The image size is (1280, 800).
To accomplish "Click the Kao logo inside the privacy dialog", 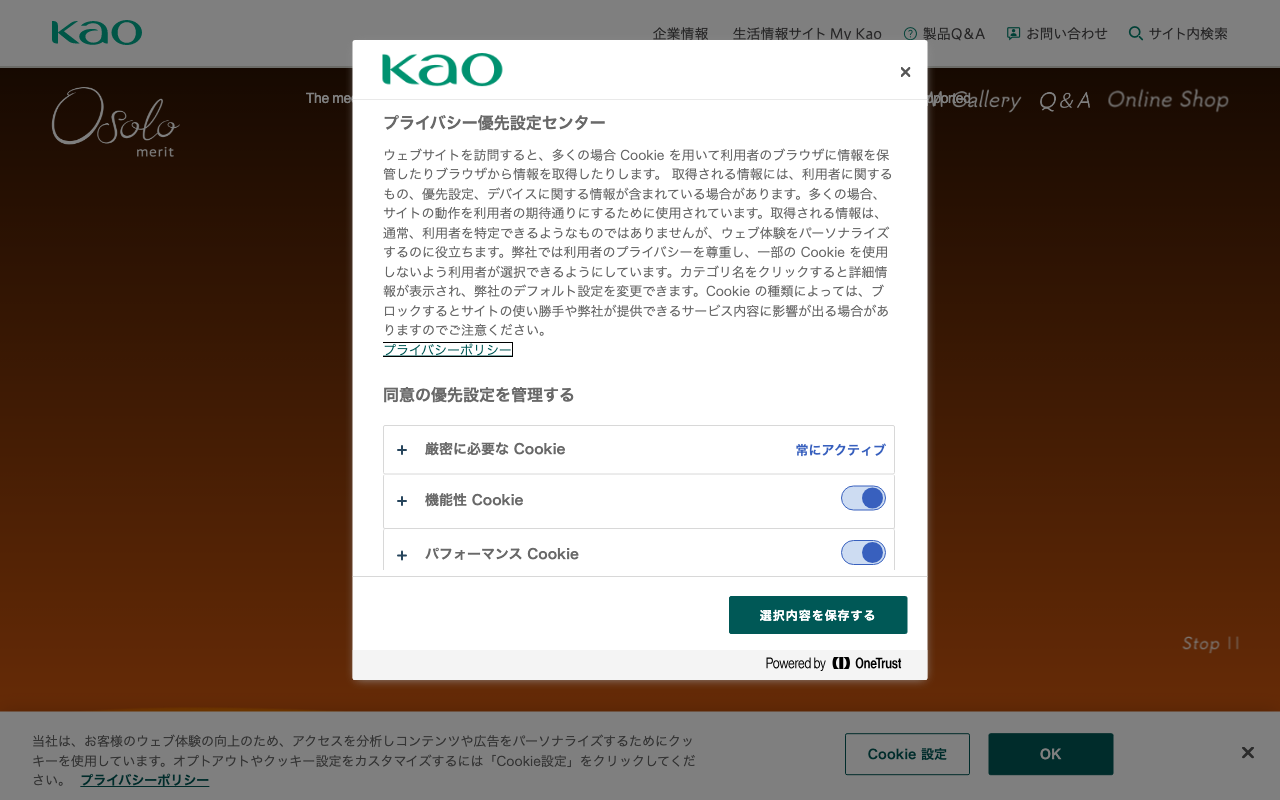I will click(442, 71).
